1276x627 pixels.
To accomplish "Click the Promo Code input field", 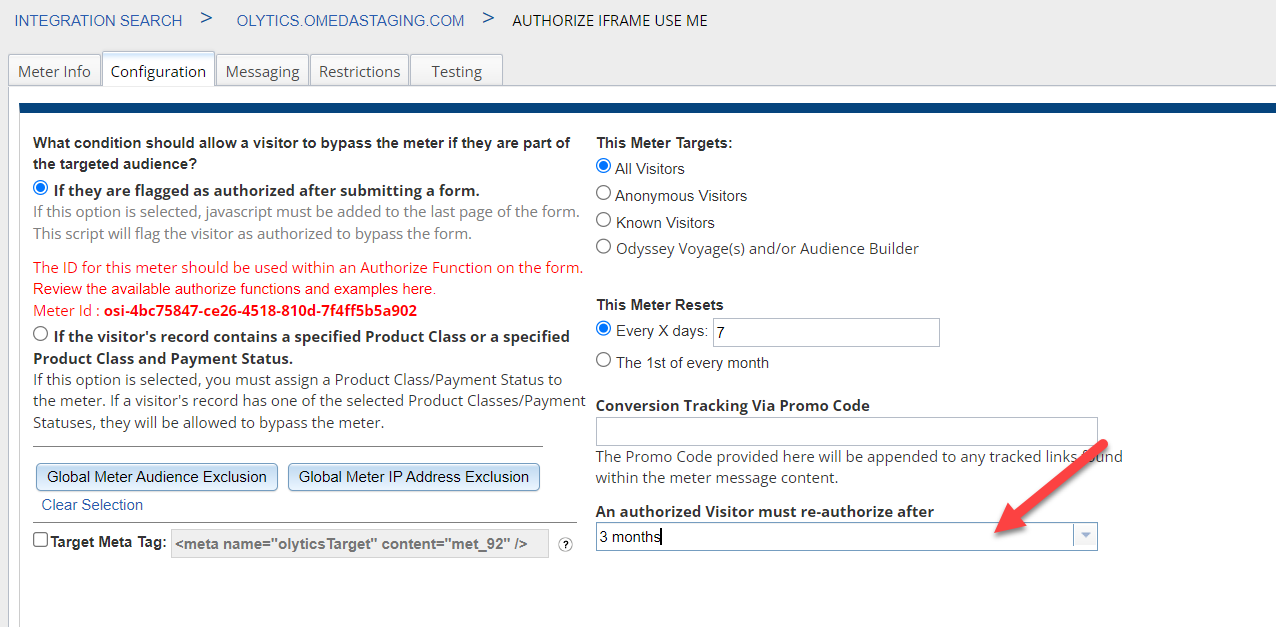I will (x=846, y=432).
